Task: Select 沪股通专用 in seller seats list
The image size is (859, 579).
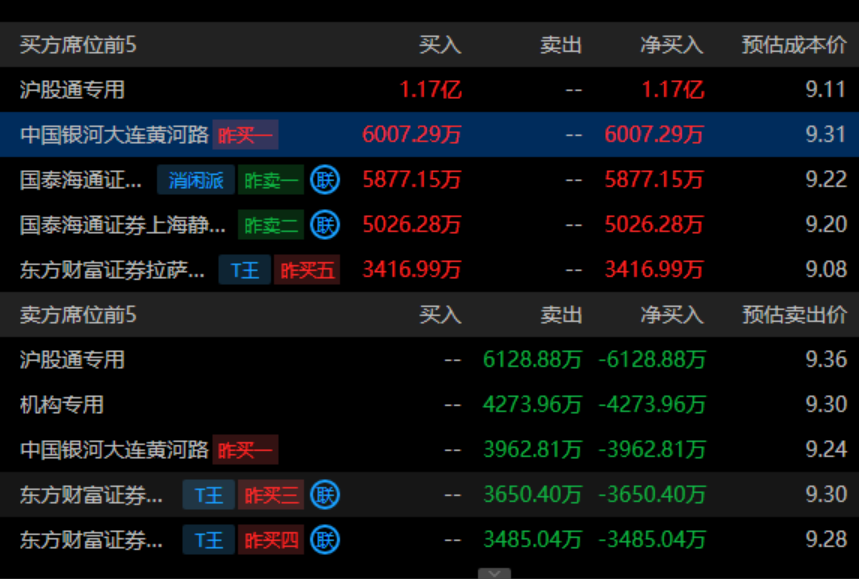Action: pos(72,360)
